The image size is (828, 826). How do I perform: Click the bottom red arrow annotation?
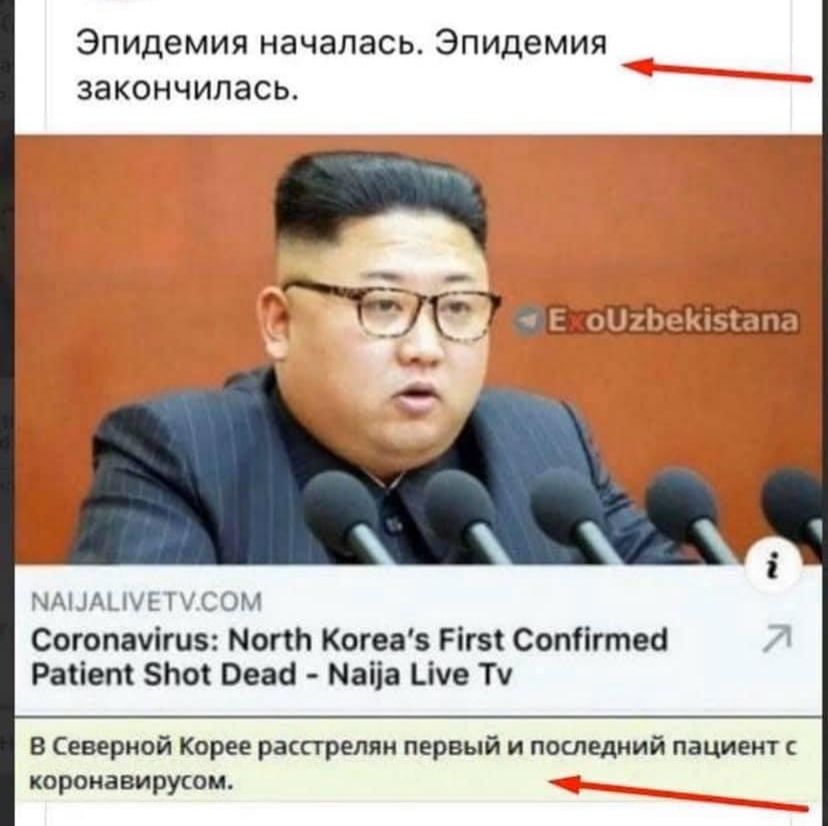click(679, 792)
